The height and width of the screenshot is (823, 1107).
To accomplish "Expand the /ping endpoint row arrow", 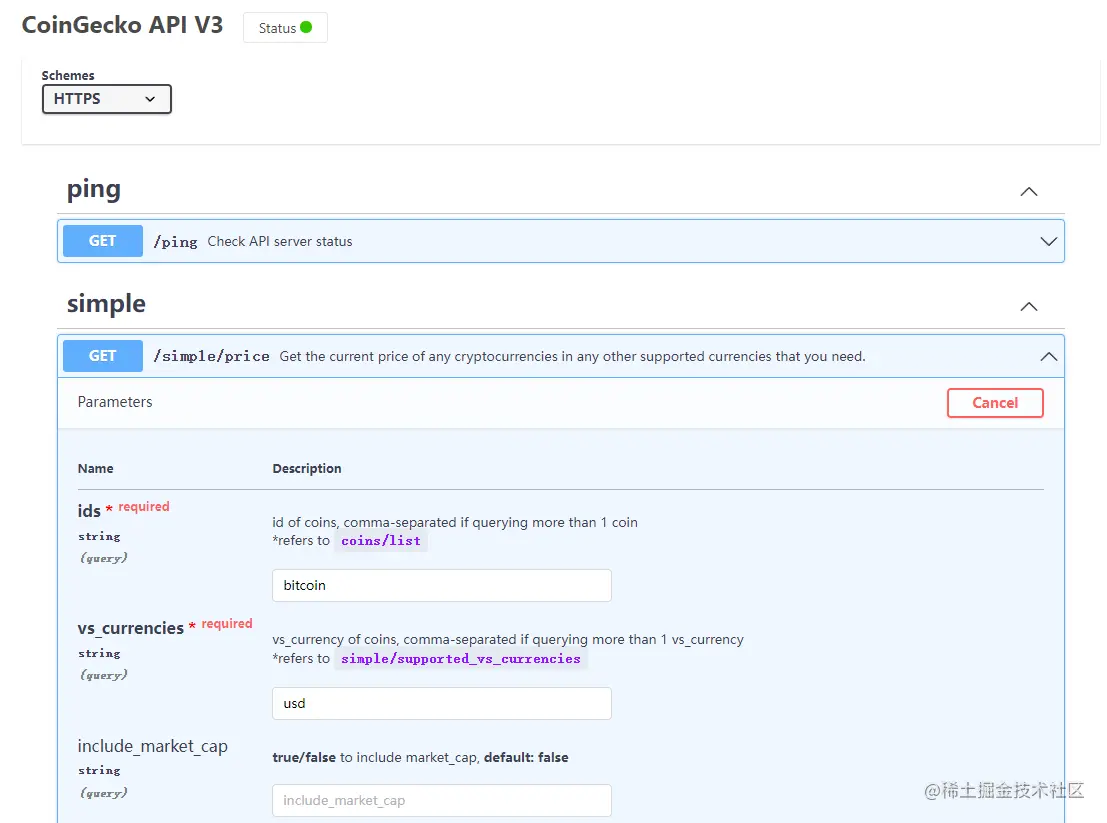I will pyautogui.click(x=1048, y=241).
